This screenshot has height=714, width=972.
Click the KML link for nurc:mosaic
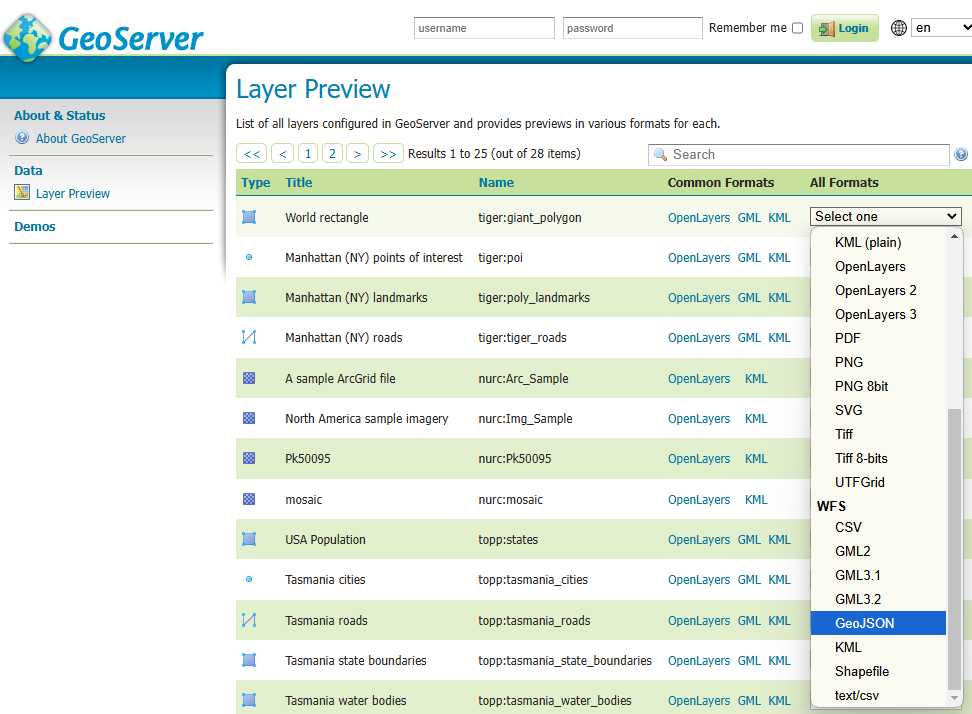756,499
